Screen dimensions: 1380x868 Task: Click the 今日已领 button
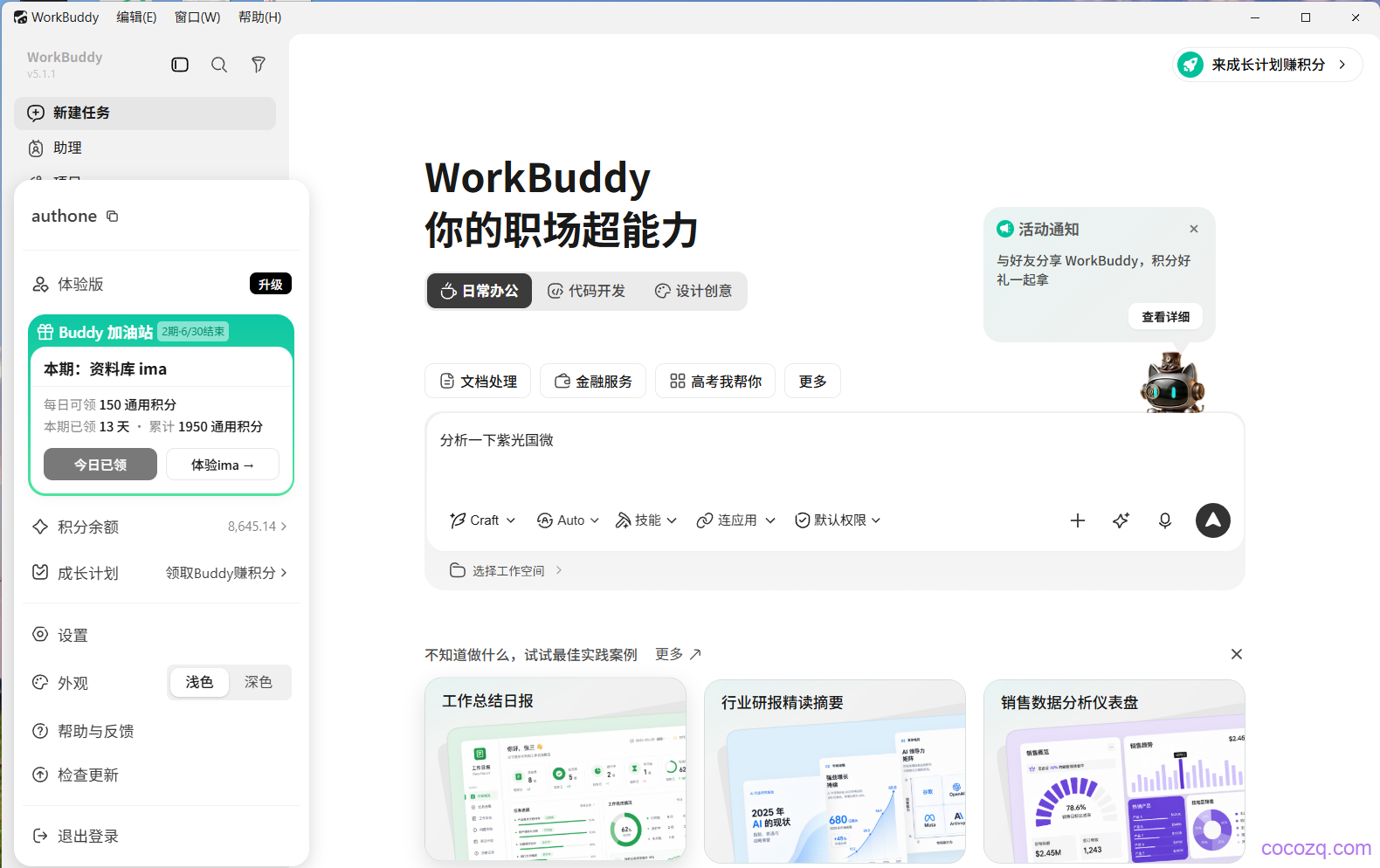coord(100,465)
